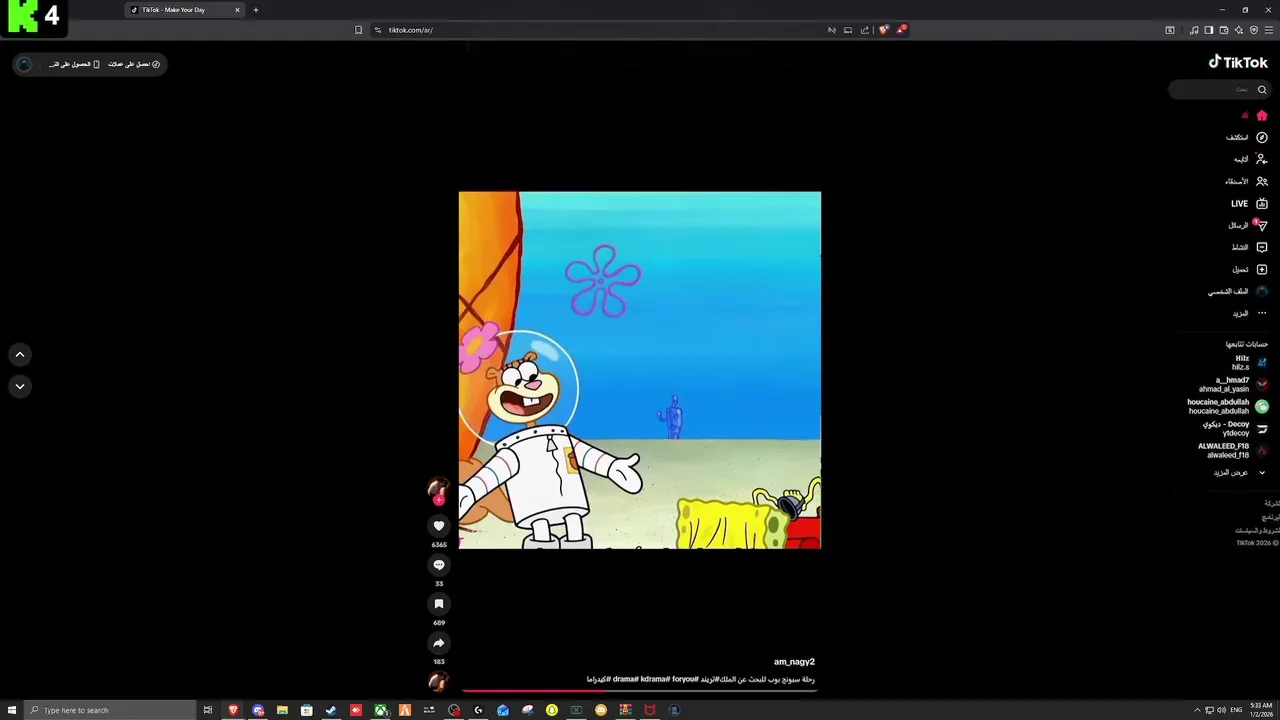Open the Following item in the sidebar

point(1250,160)
